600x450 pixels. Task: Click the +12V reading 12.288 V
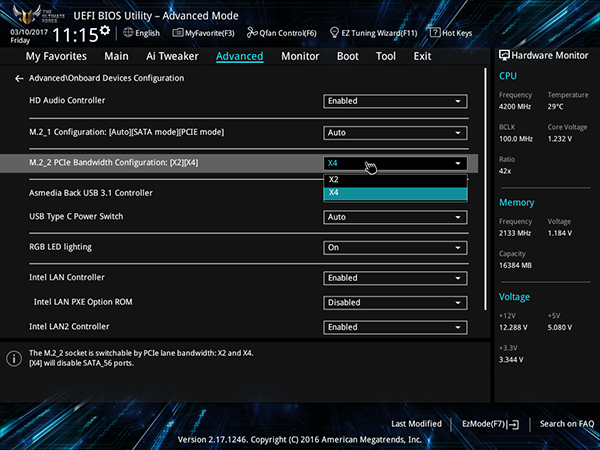(x=513, y=328)
